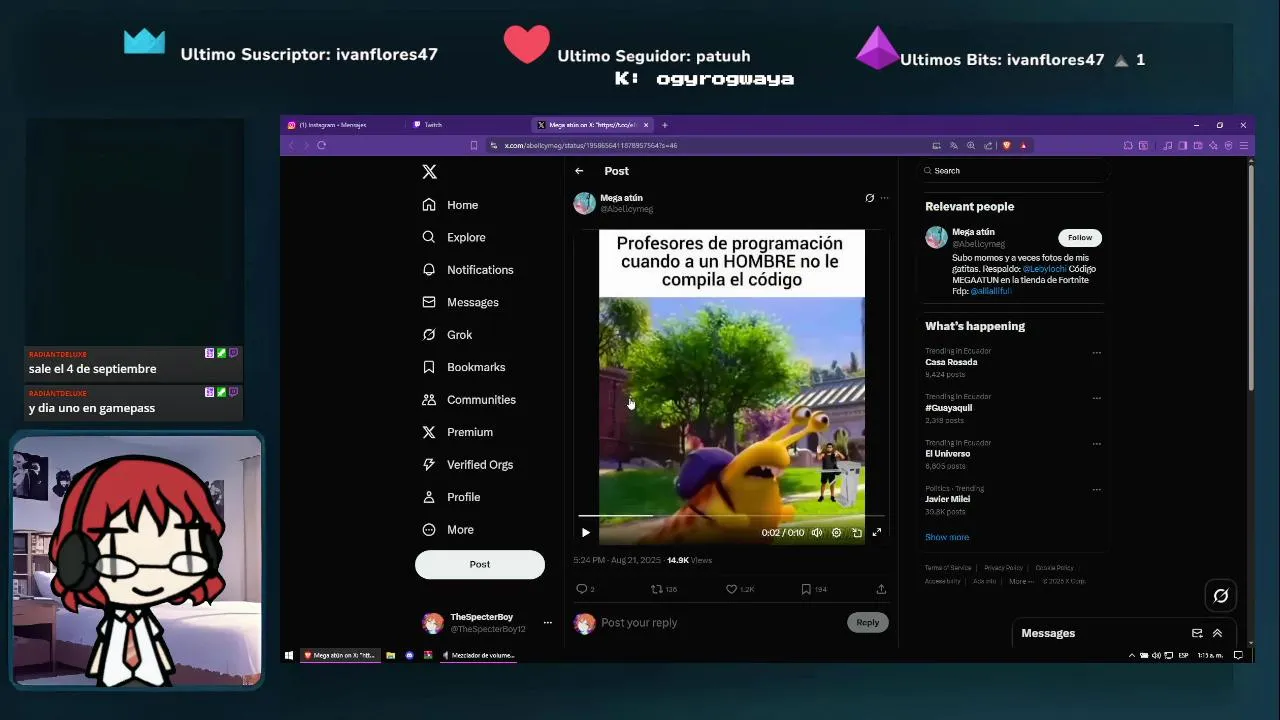This screenshot has height=720, width=1280.
Task: Open the Javier Milei trending topic
Action: (x=947, y=499)
